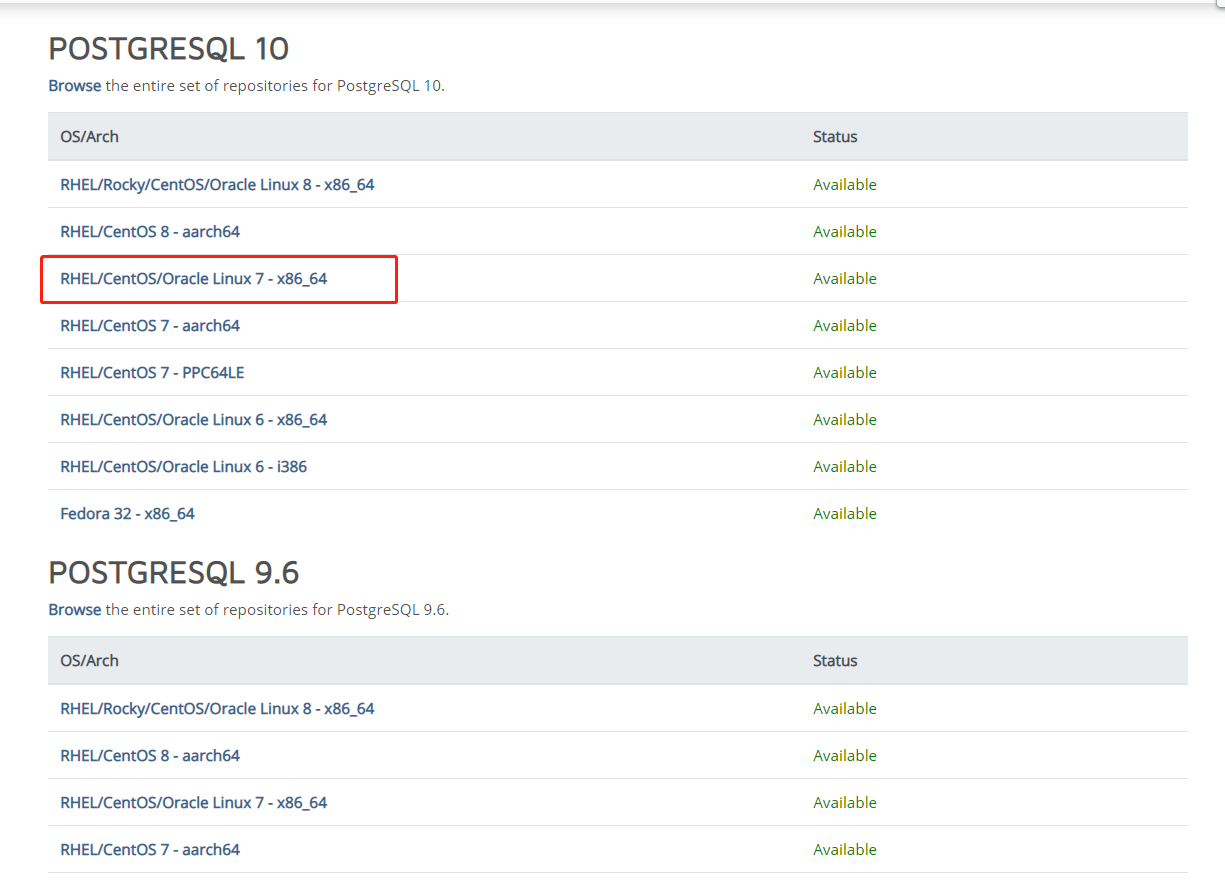
Task: Open PostgreSQL 9.6 RHEL/CentOS 7 aarch64 repo
Action: (x=150, y=850)
